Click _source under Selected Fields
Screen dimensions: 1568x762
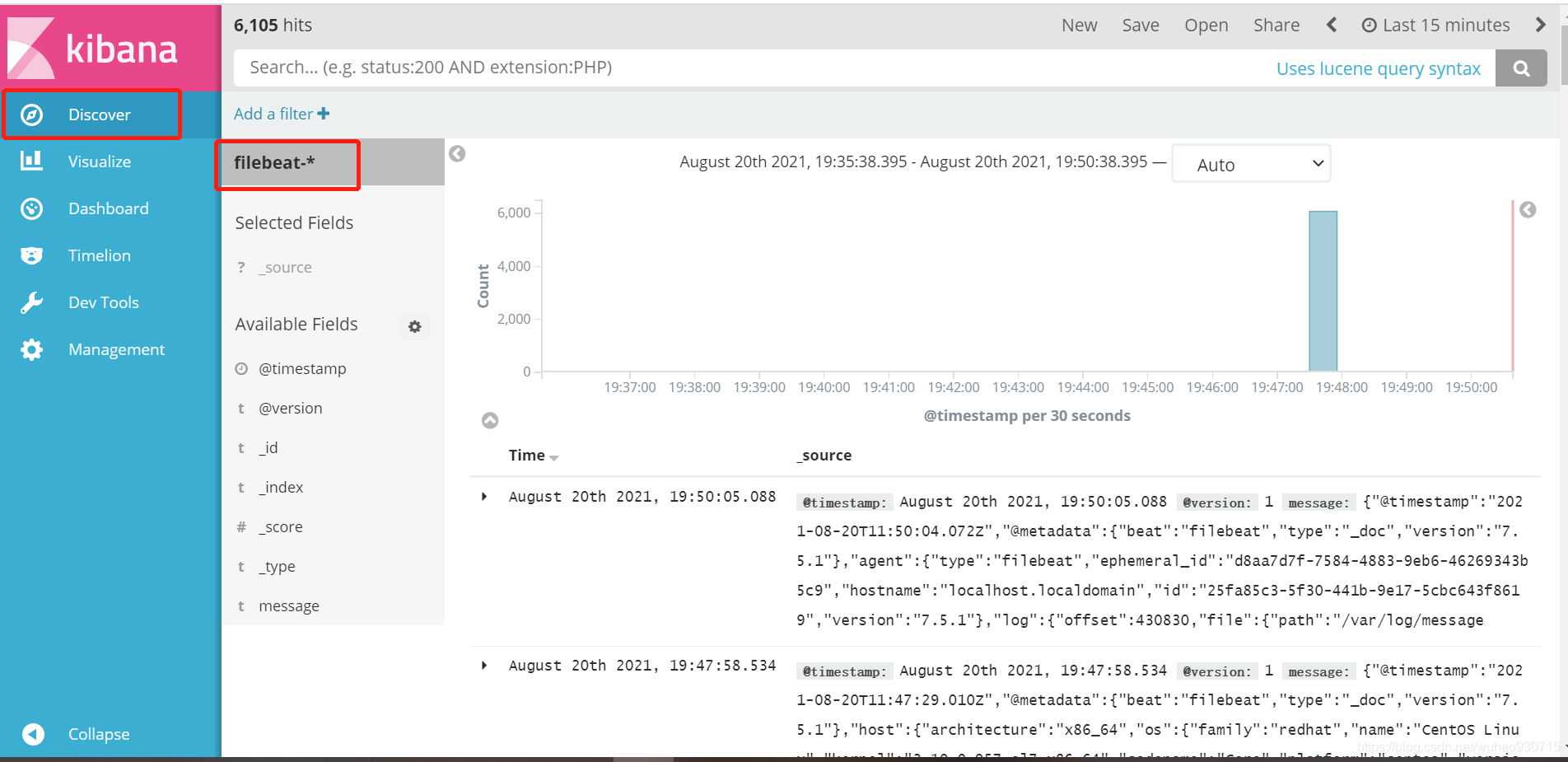pos(285,268)
